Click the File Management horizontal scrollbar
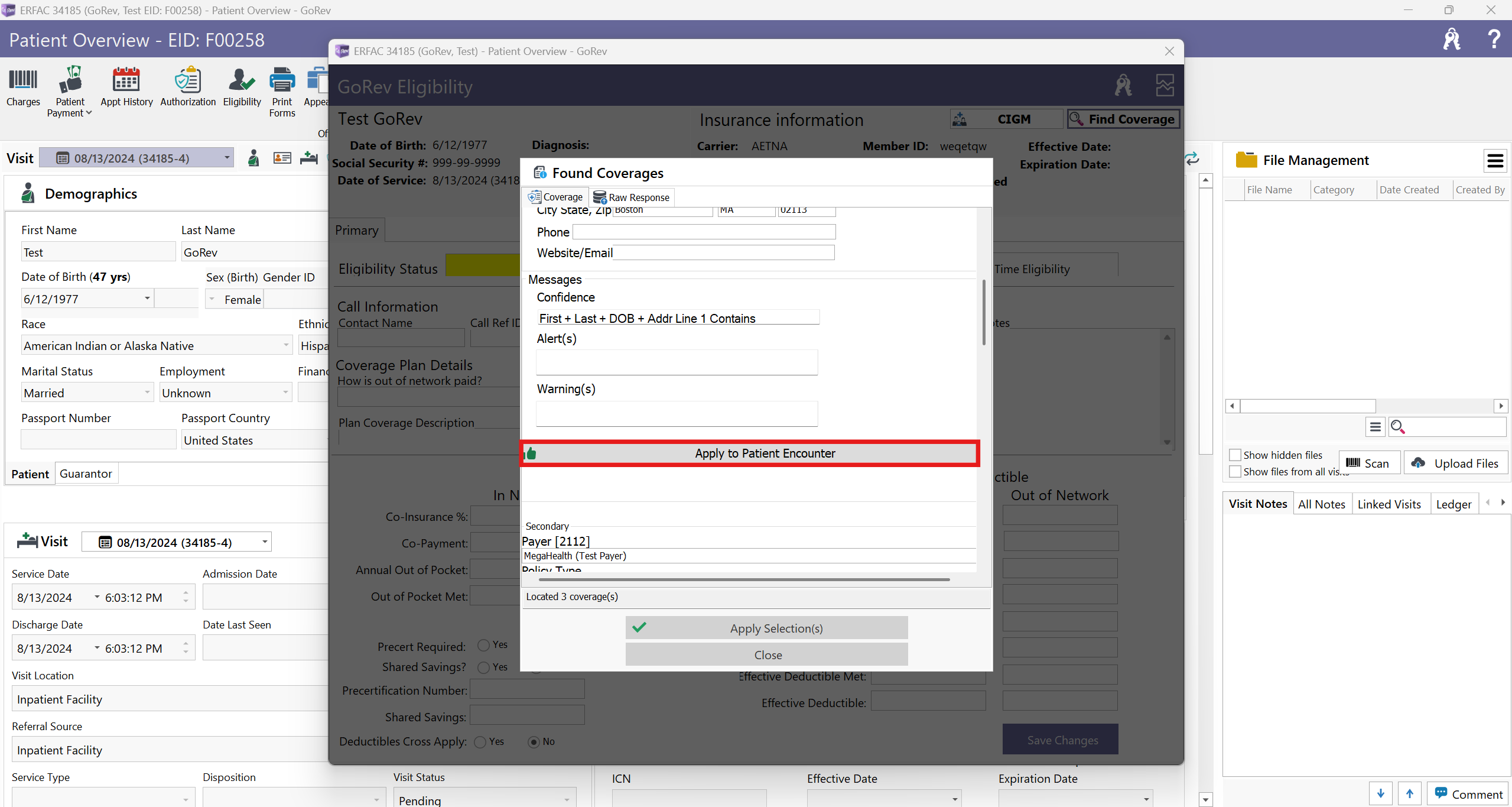The image size is (1512, 807). (x=1308, y=406)
